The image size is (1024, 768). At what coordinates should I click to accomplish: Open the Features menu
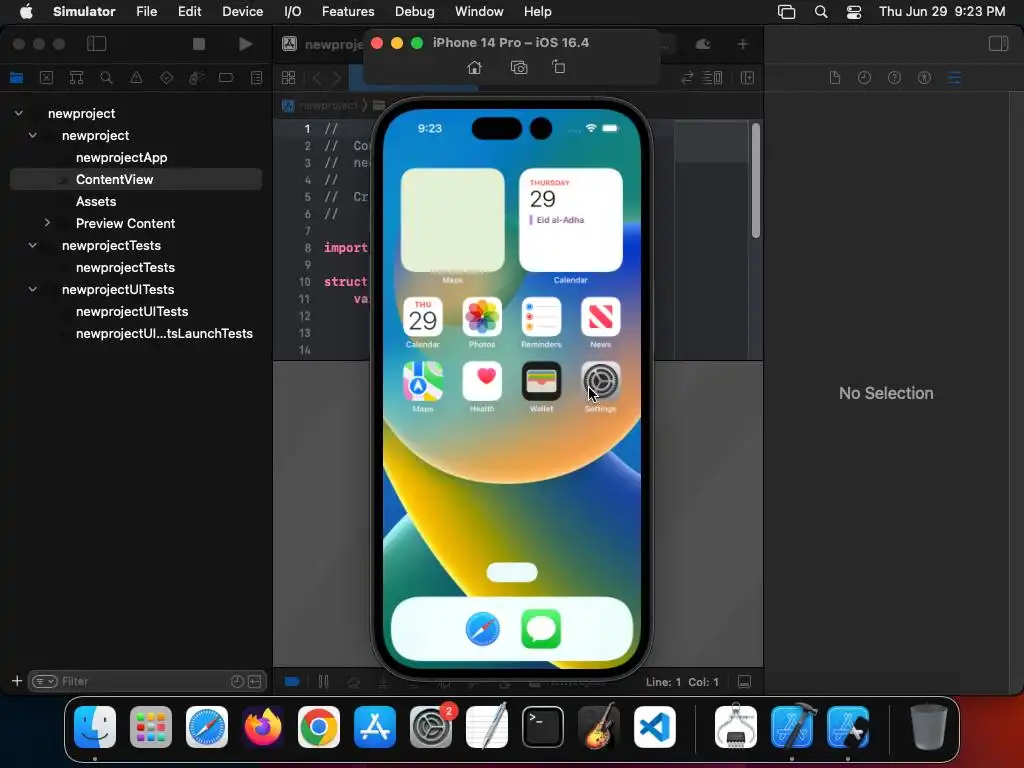pyautogui.click(x=348, y=12)
